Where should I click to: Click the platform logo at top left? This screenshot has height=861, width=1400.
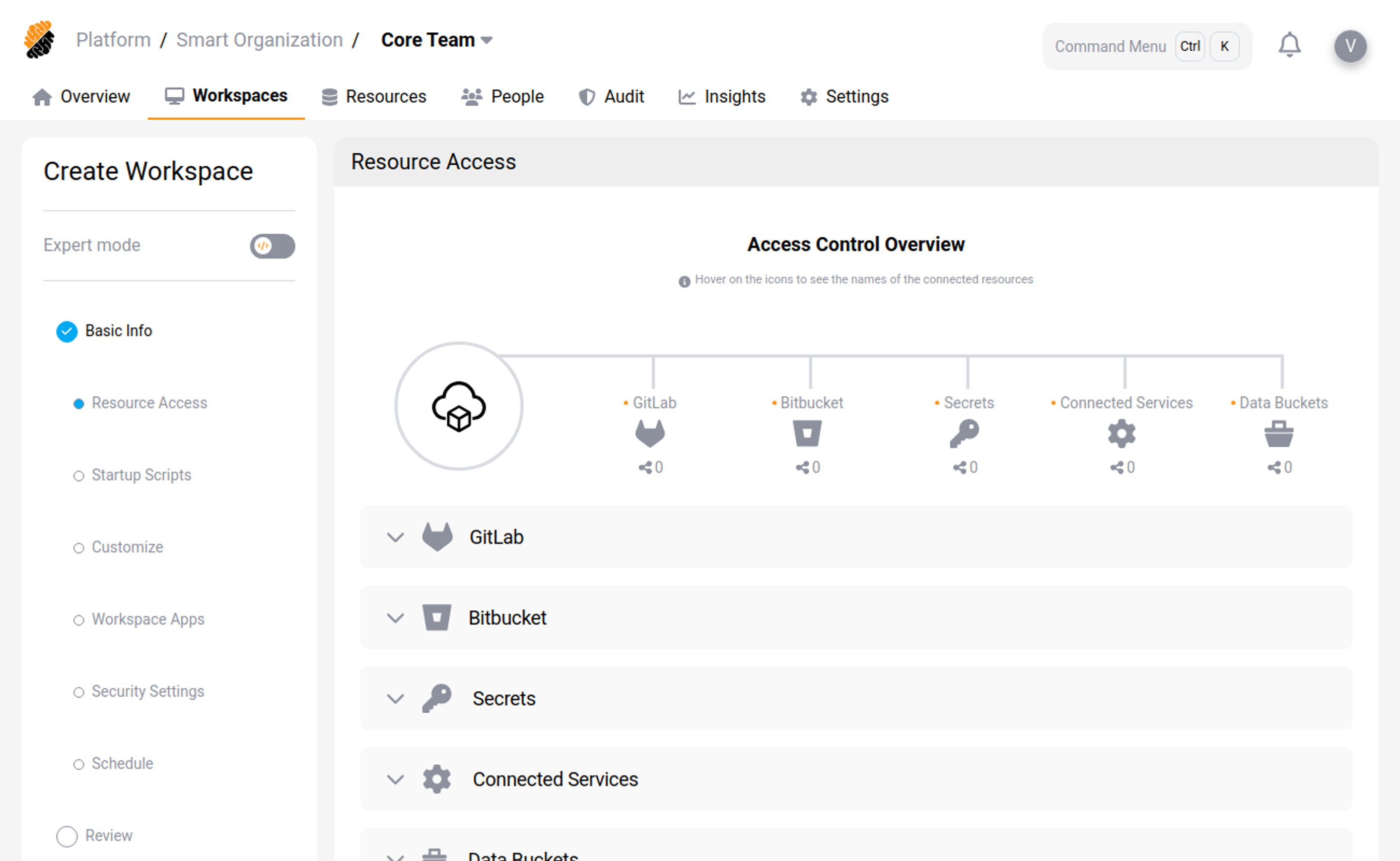[x=39, y=40]
